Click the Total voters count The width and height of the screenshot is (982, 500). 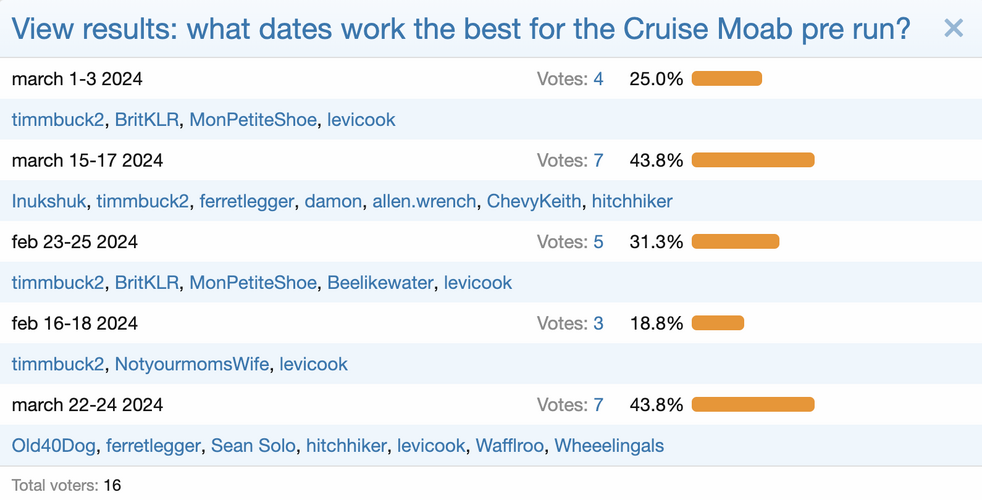pyautogui.click(x=112, y=485)
